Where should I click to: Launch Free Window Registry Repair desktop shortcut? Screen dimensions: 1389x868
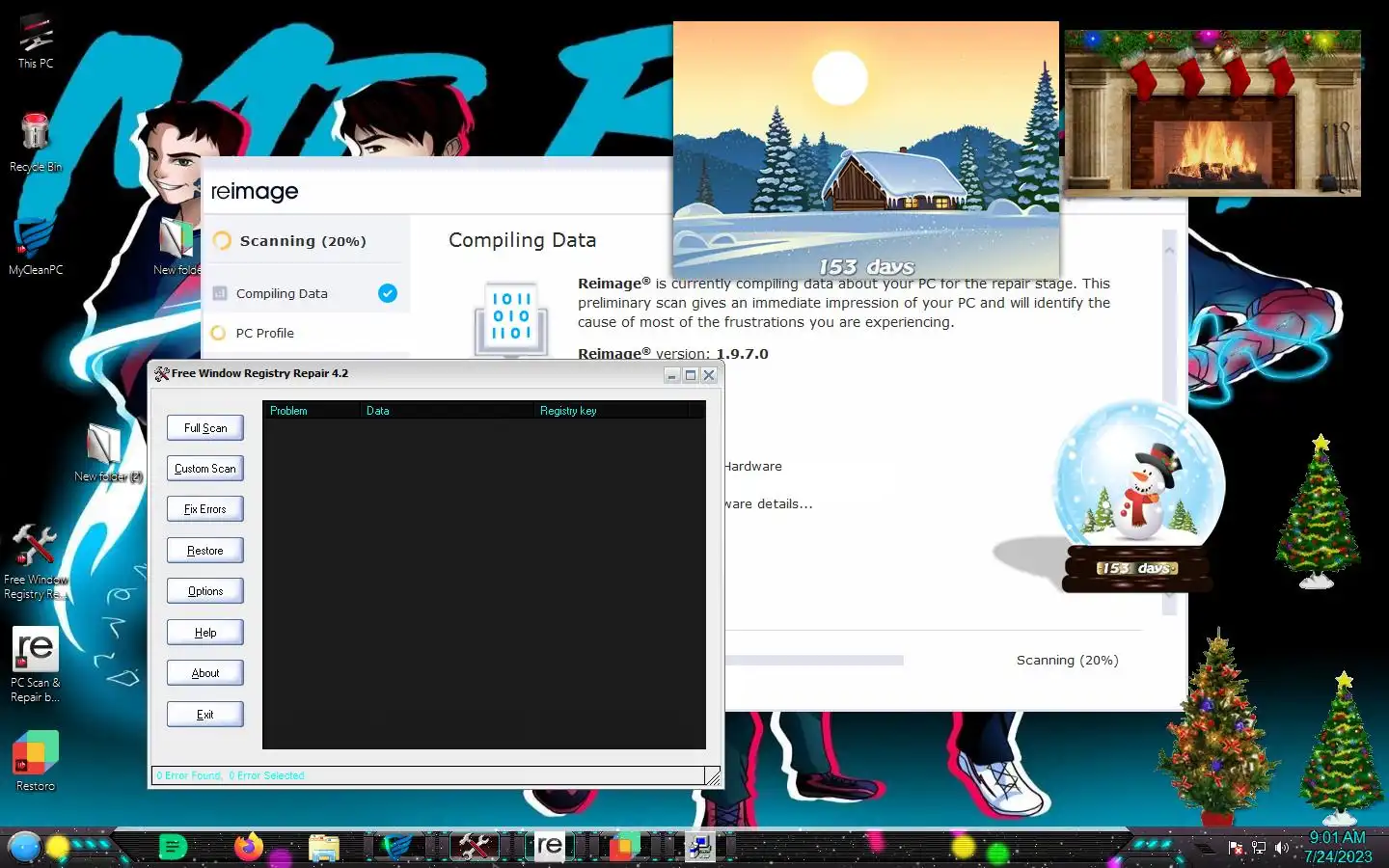(x=36, y=561)
